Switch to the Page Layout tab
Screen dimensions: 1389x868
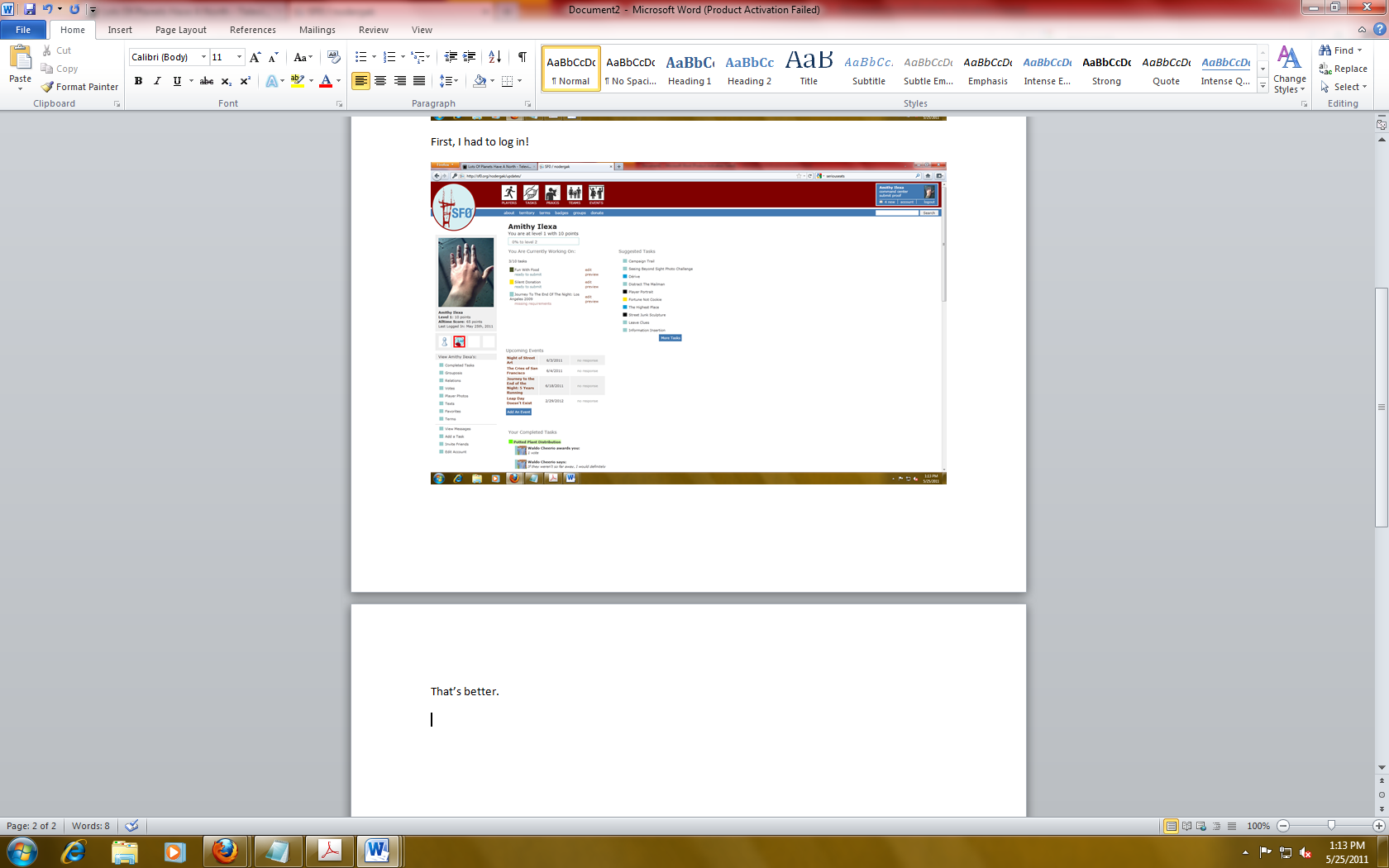coord(180,30)
